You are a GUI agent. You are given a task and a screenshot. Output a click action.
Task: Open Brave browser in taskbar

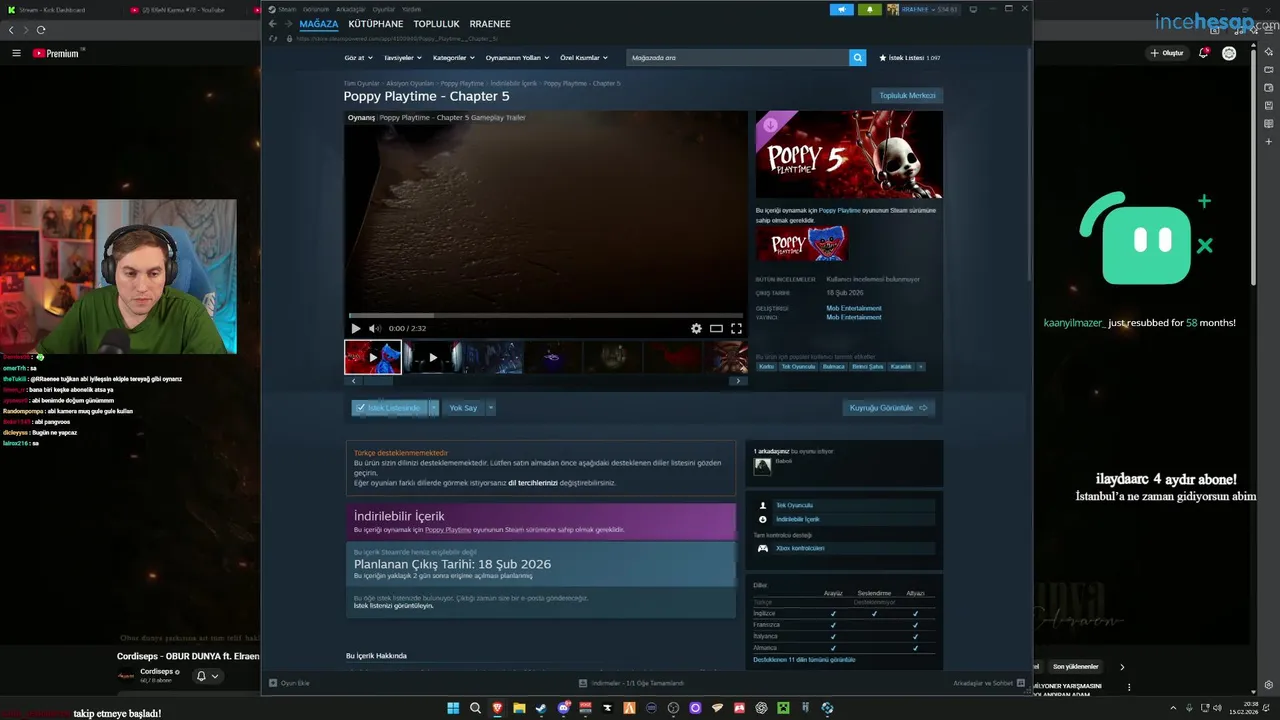tap(498, 708)
